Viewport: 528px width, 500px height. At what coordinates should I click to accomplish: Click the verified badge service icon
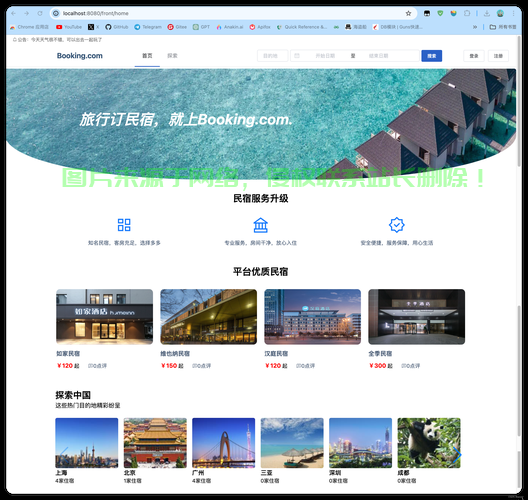[397, 225]
